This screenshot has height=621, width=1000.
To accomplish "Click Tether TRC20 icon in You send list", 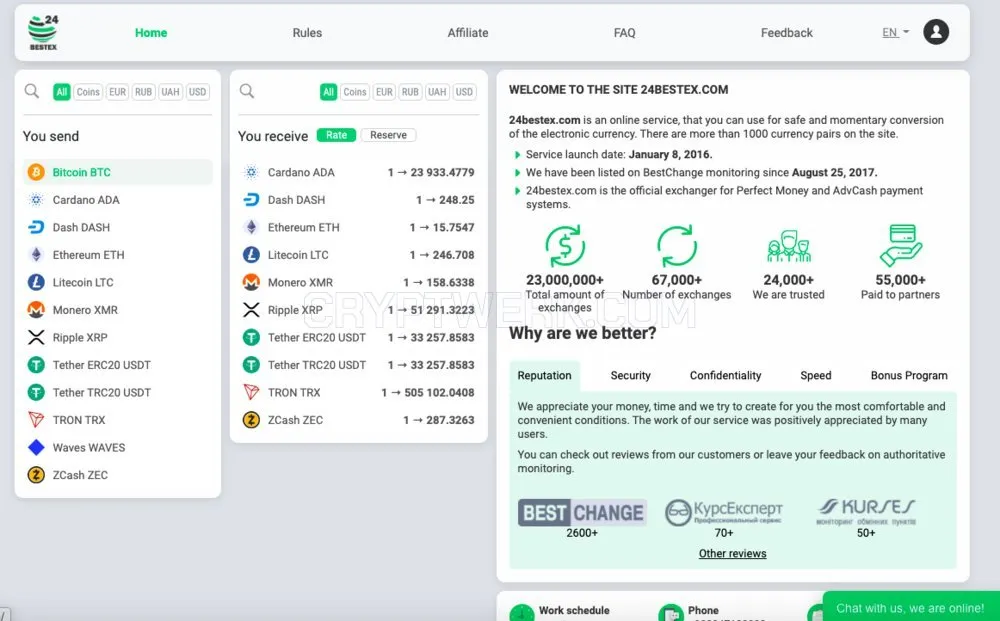I will coord(36,392).
